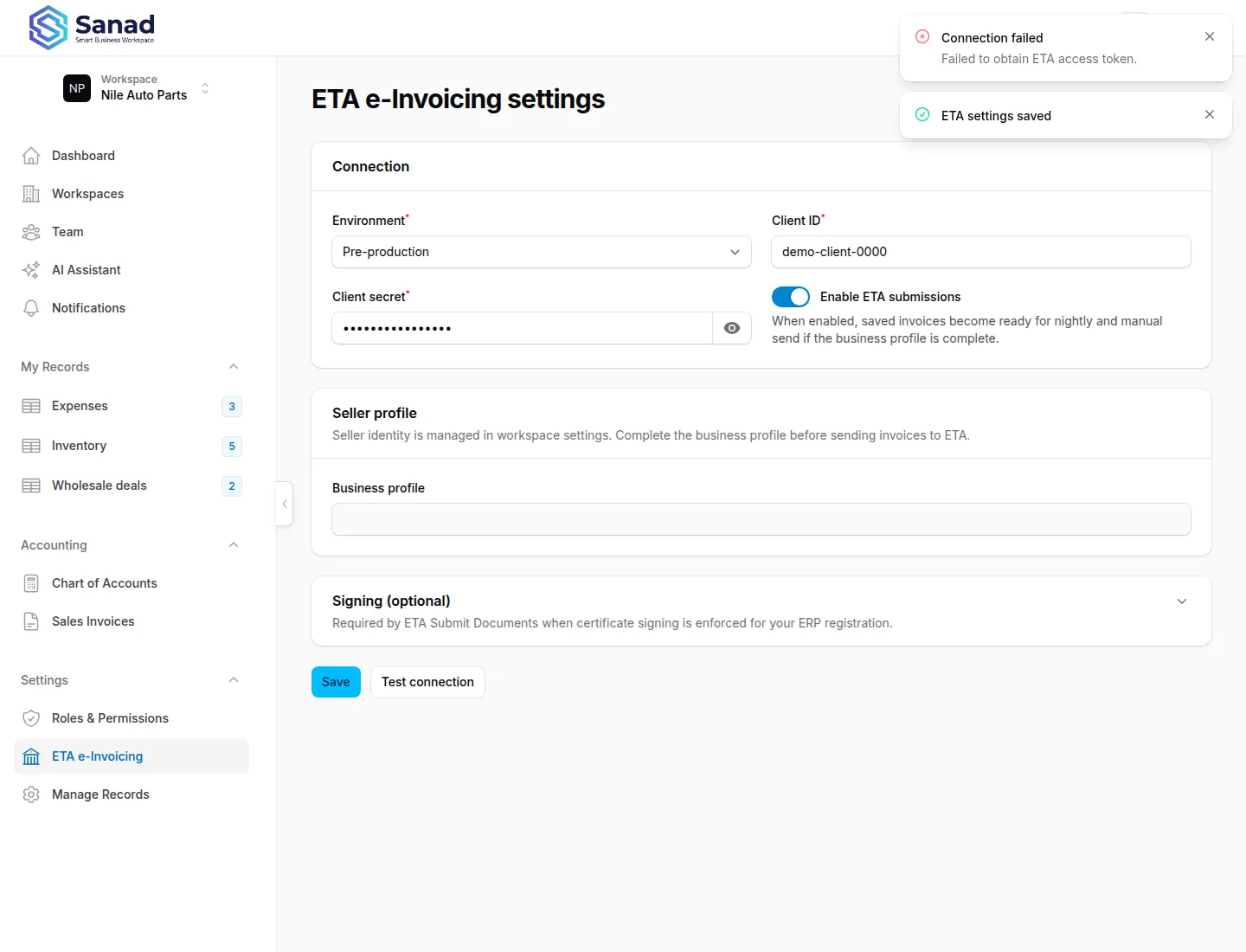
Task: Expand the Signing (optional) section
Action: coord(1182,601)
